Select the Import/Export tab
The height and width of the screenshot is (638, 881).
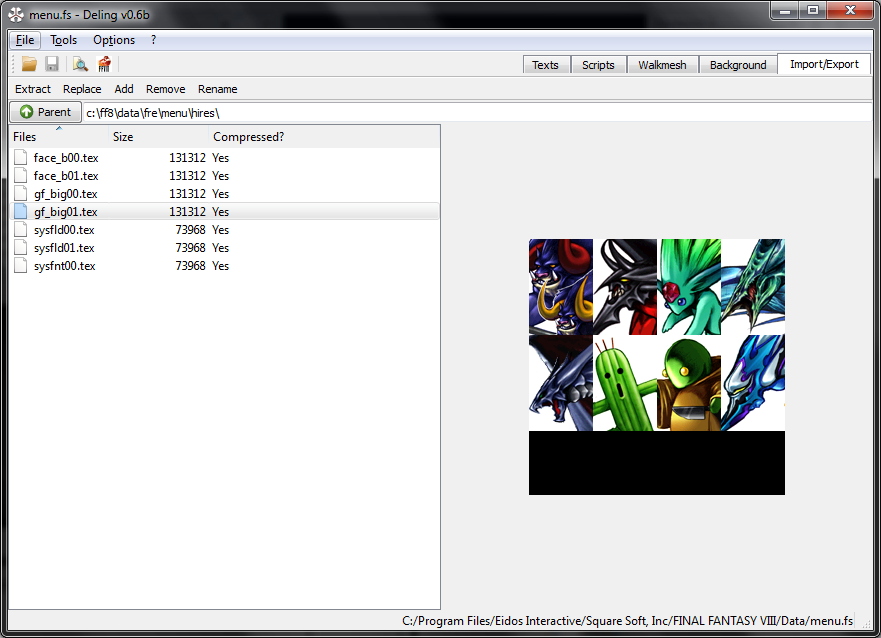tap(824, 64)
